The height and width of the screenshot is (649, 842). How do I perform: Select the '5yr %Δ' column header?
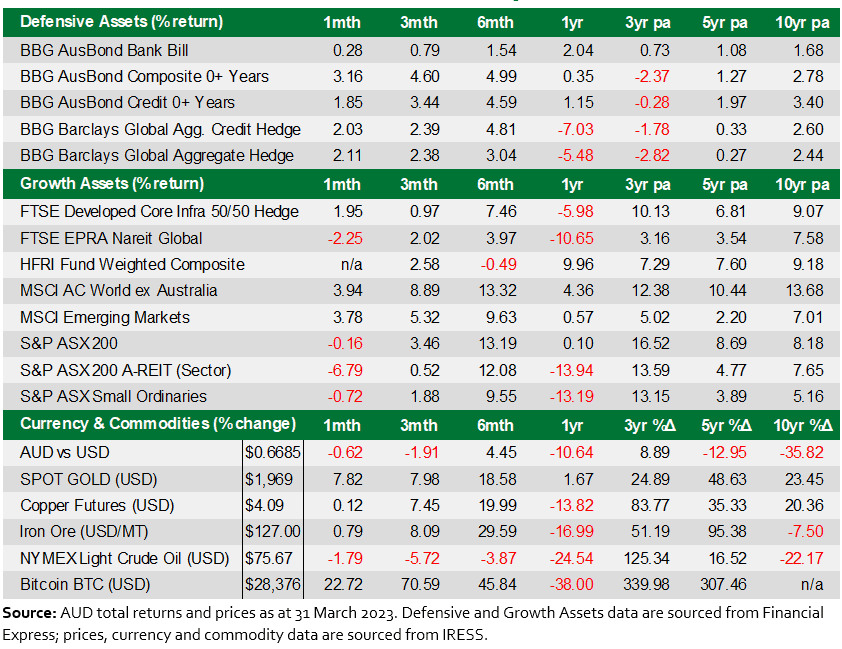726,425
